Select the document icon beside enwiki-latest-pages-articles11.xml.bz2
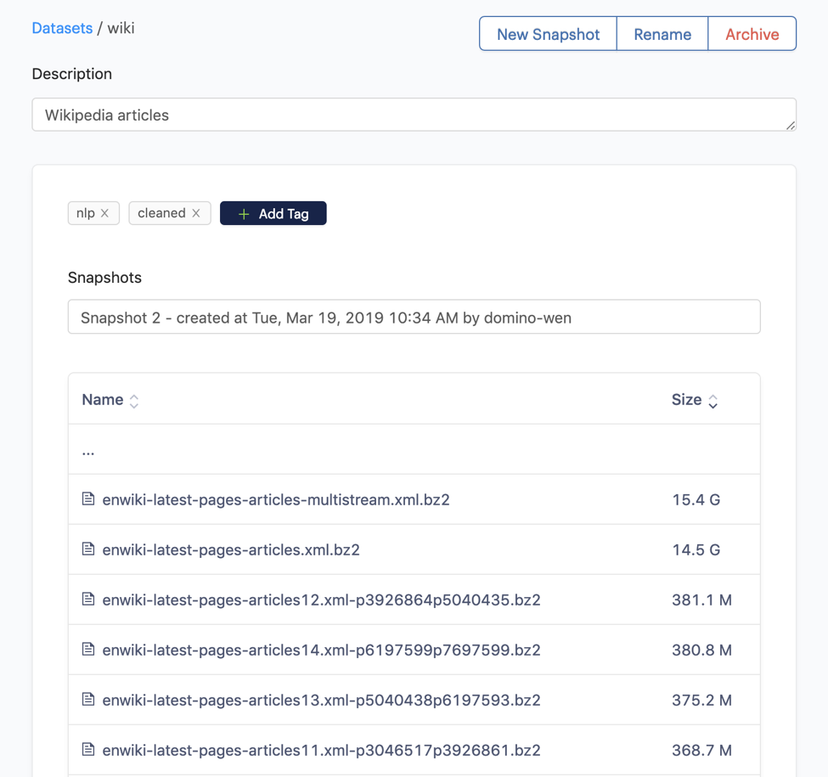The height and width of the screenshot is (777, 828). (x=89, y=749)
